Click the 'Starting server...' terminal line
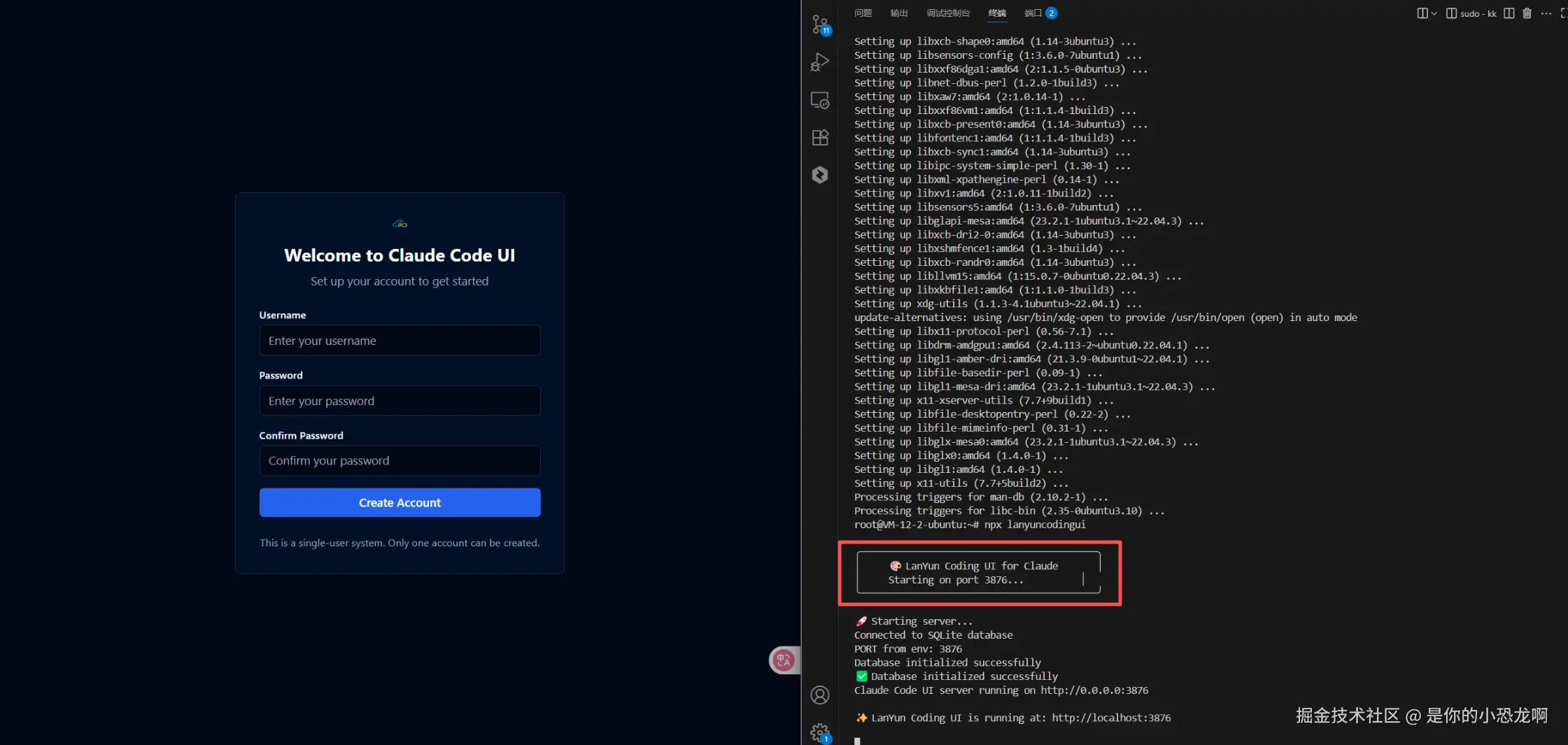 coord(913,621)
